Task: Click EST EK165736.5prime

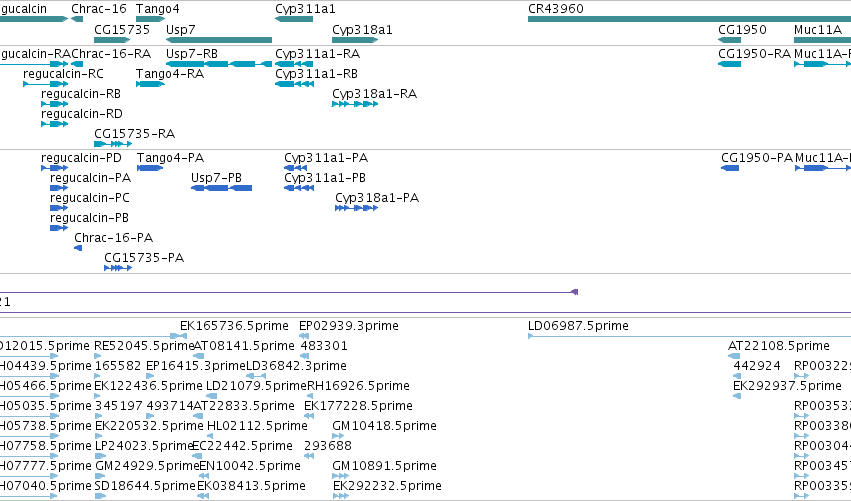Action: pyautogui.click(x=234, y=325)
